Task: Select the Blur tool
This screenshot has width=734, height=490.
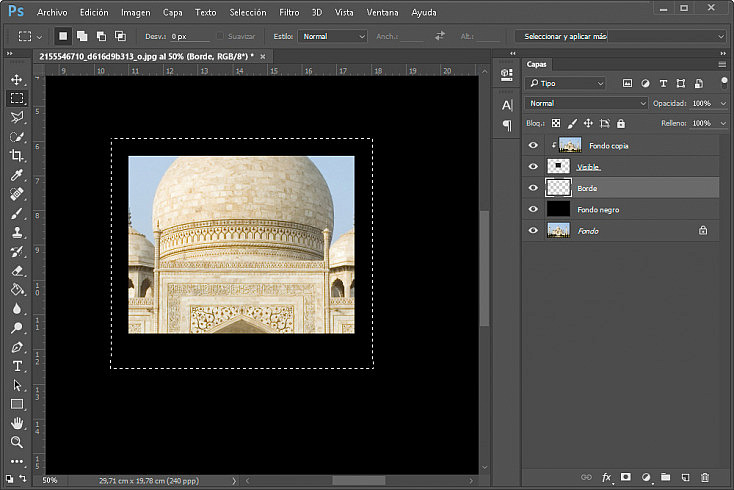Action: [17, 309]
